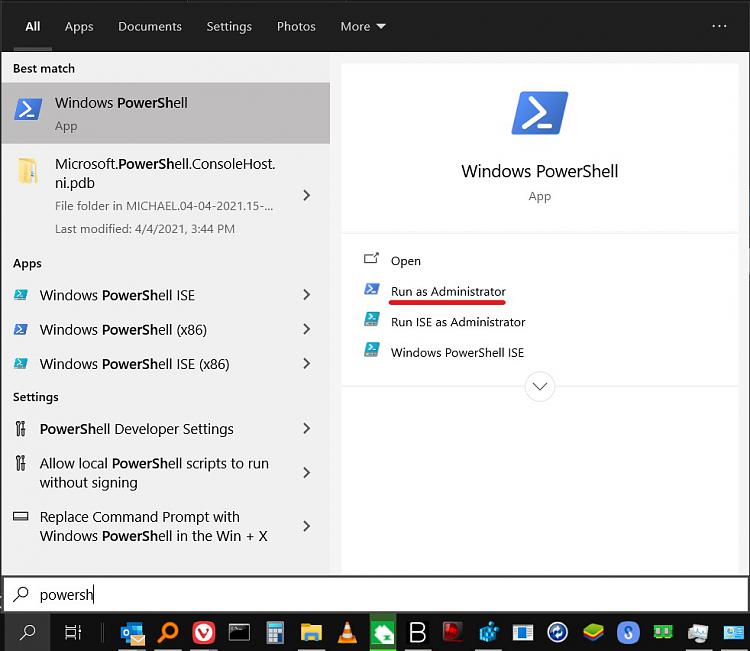Click the orange magnifier taskbar icon
750x651 pixels.
[168, 633]
